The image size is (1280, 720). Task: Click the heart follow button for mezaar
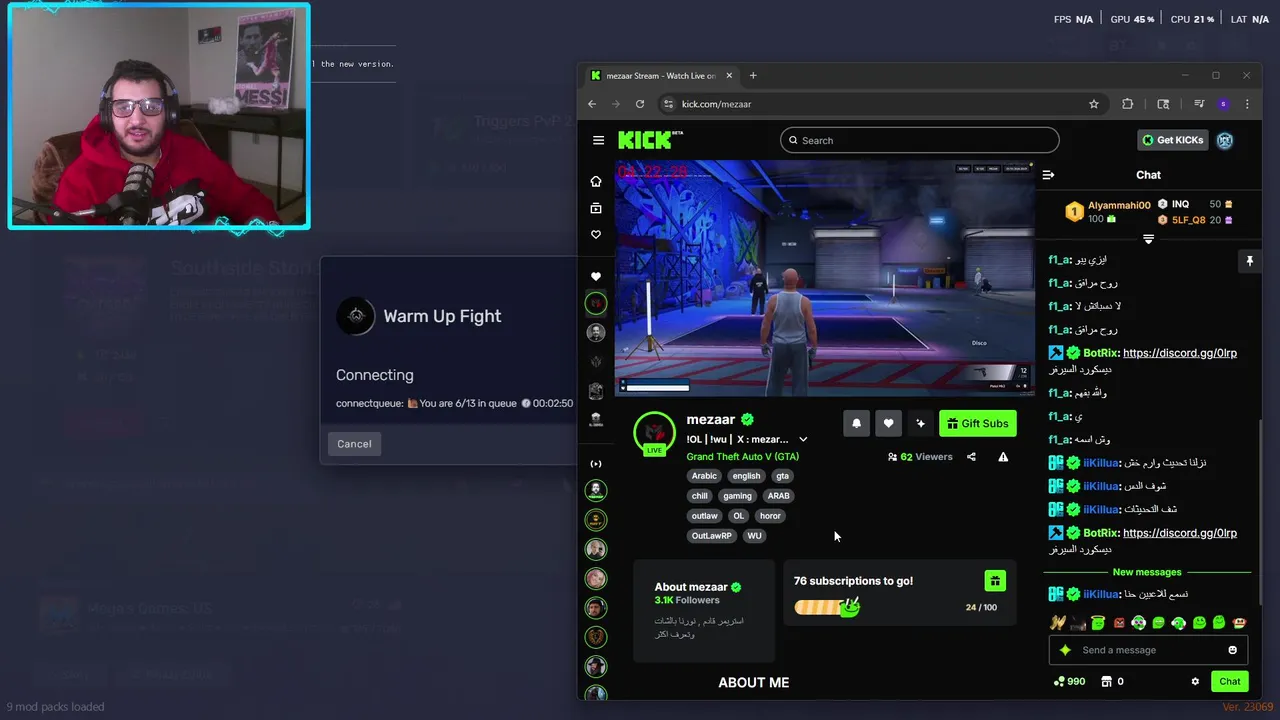tap(888, 423)
